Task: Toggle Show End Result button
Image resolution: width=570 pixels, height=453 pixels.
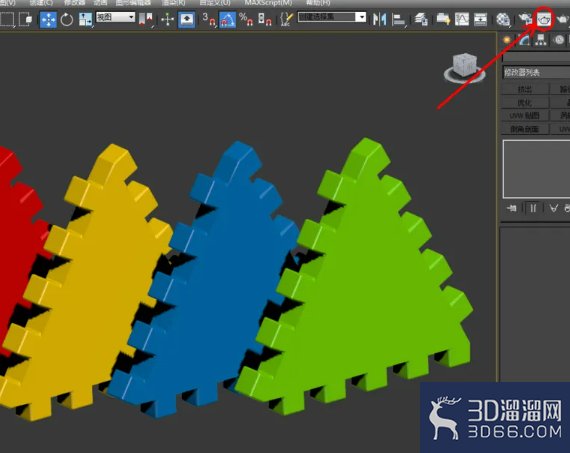Action: coord(533,208)
